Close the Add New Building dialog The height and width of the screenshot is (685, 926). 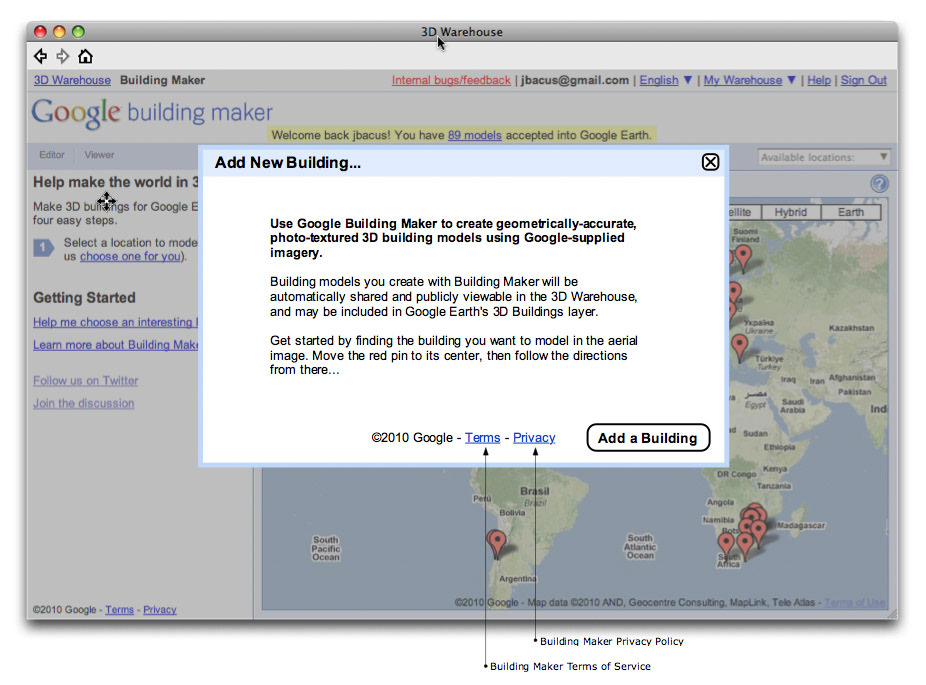(710, 162)
